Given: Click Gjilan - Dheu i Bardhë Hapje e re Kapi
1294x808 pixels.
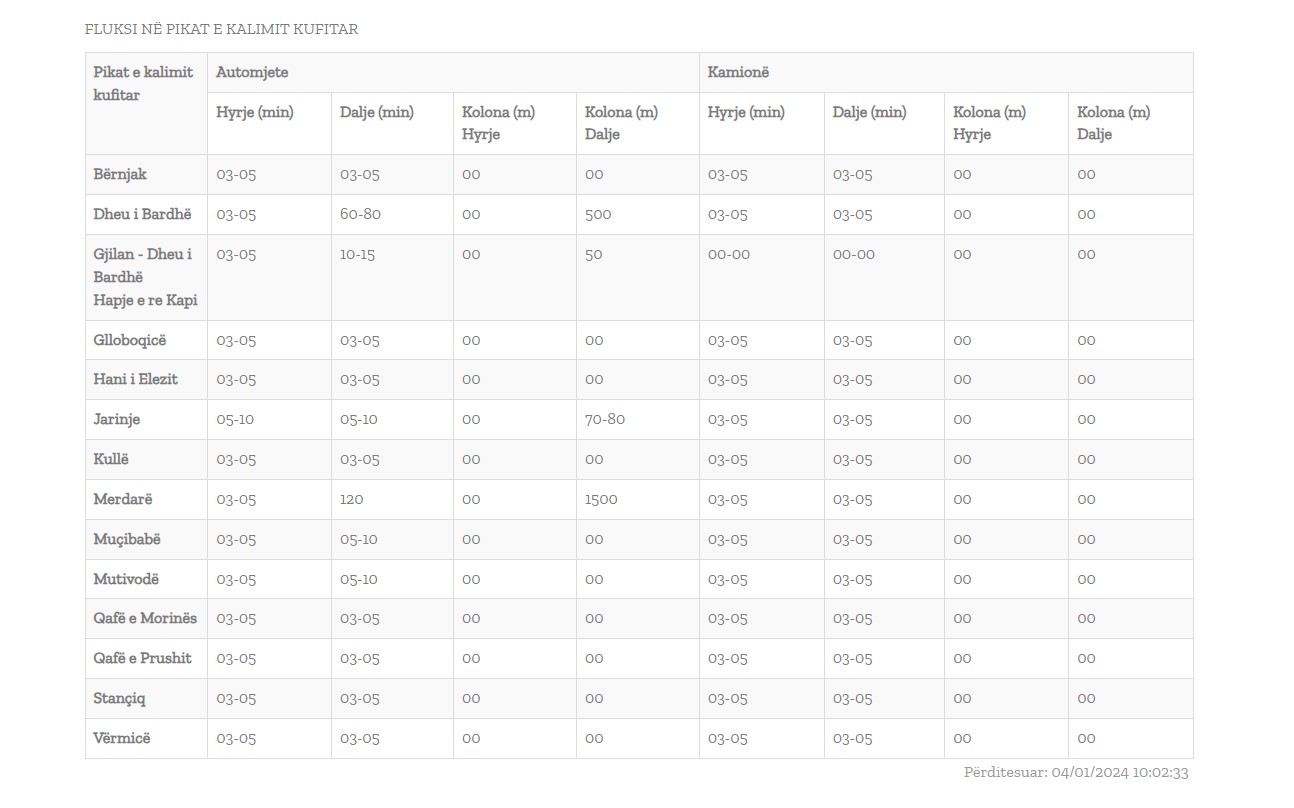Looking at the screenshot, I should pos(145,277).
